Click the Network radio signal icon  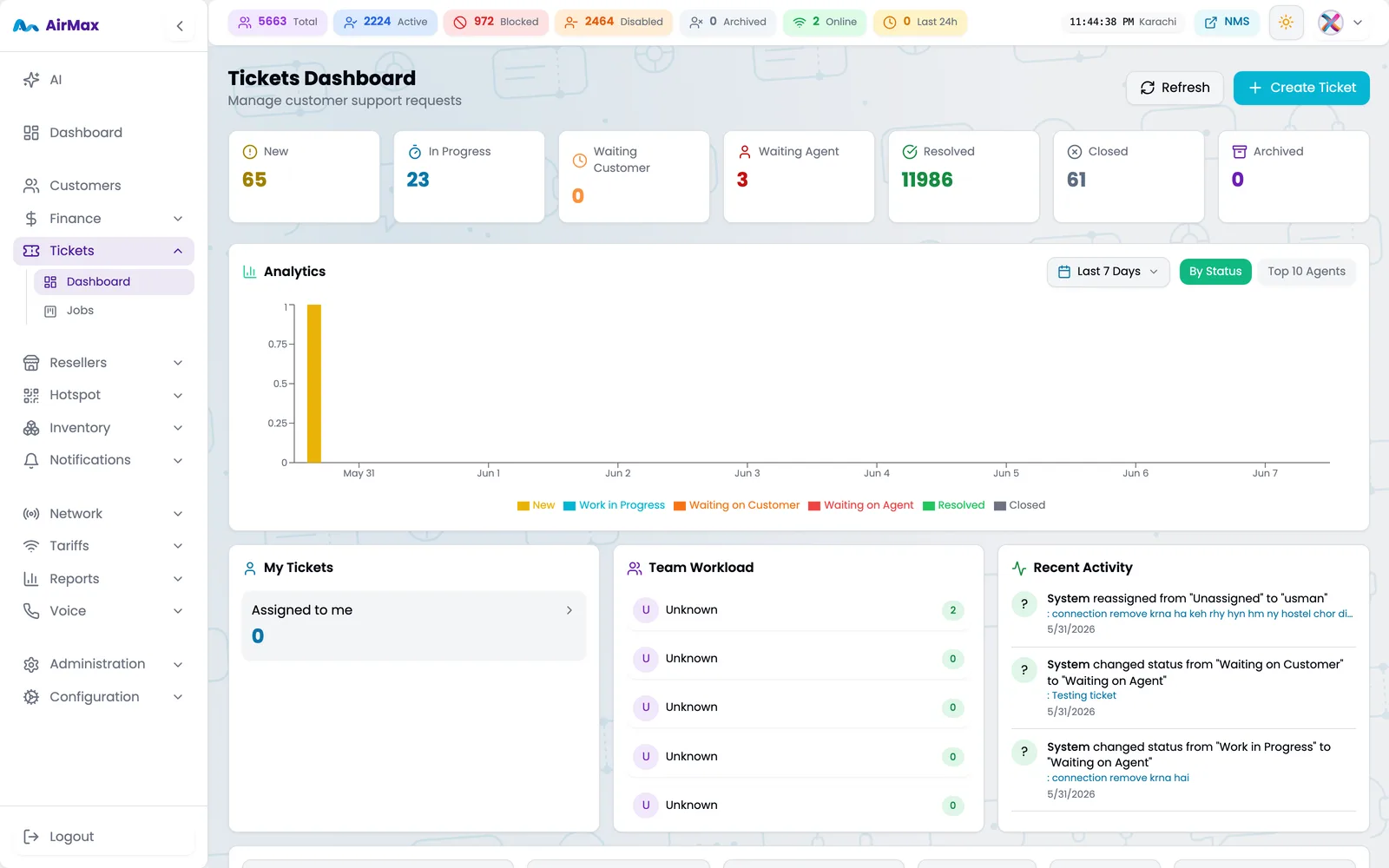pyautogui.click(x=31, y=514)
